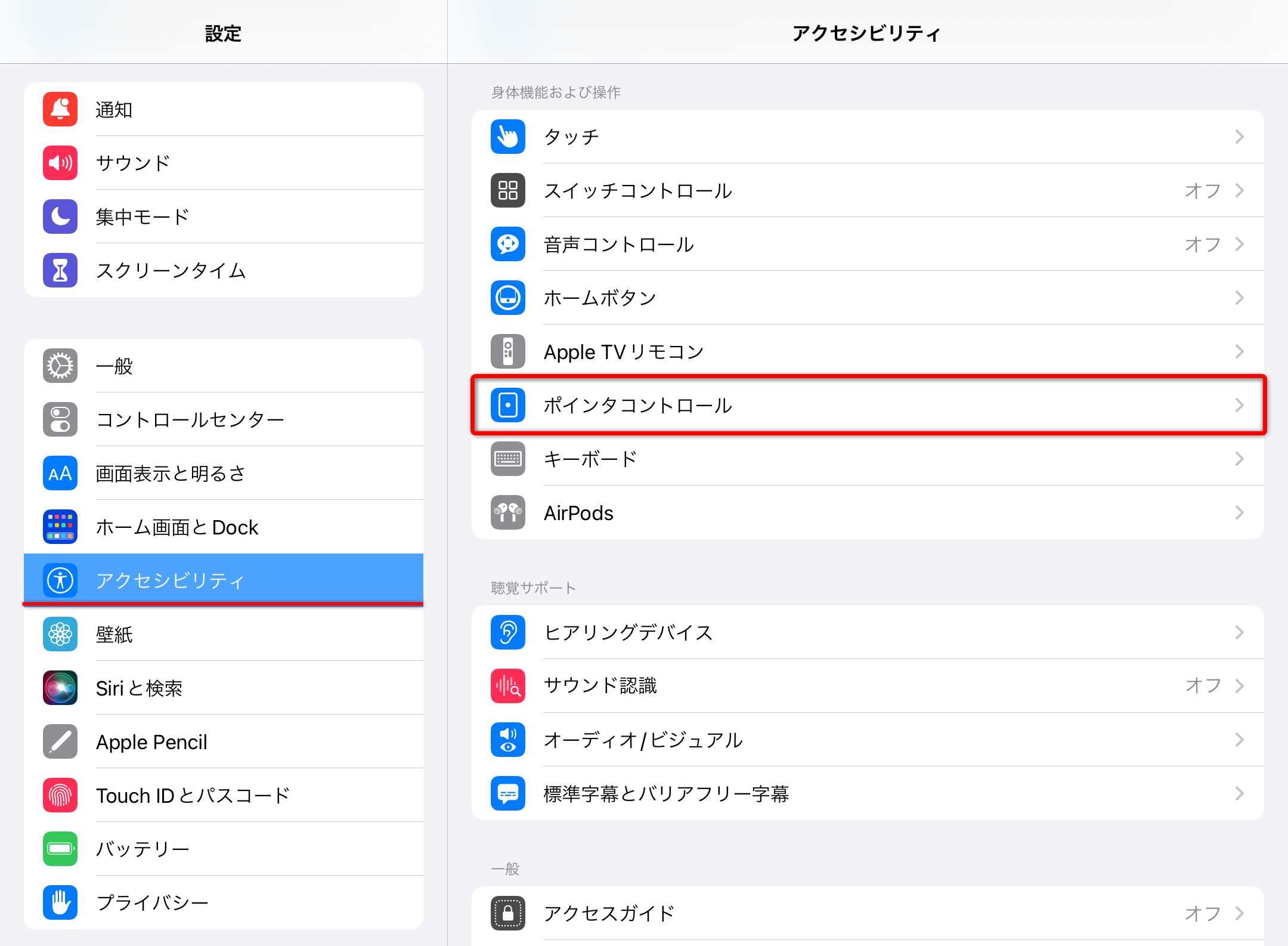Select the バッテリー settings icon
Image resolution: width=1288 pixels, height=946 pixels.
(x=60, y=848)
